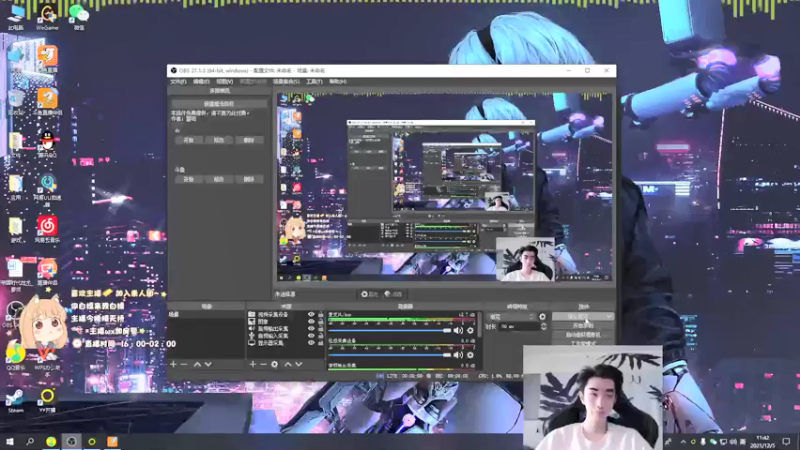Click the 新建推流目标 button

(219, 104)
